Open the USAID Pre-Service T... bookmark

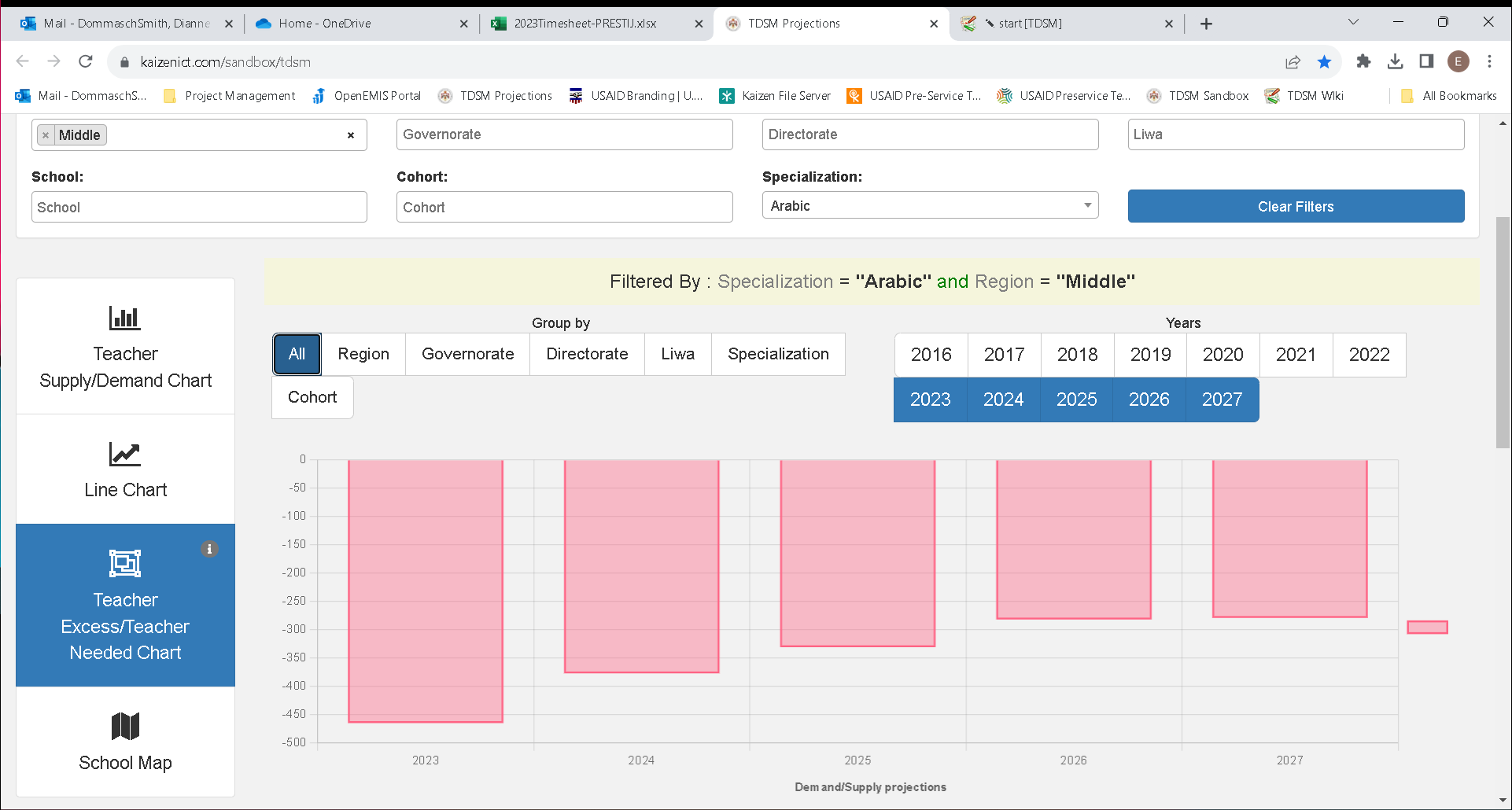pos(914,96)
